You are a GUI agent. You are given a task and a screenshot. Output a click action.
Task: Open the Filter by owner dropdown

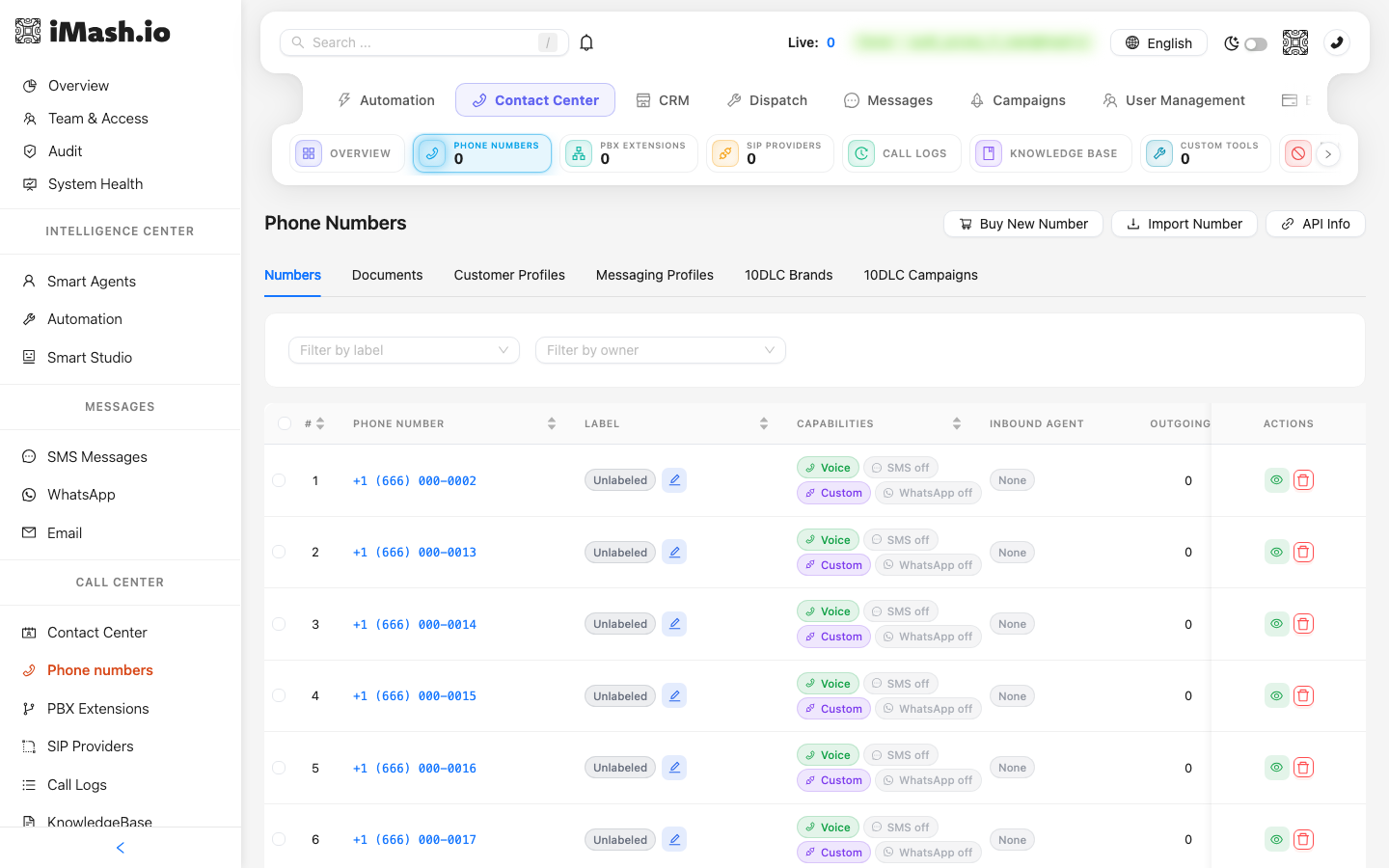[661, 350]
